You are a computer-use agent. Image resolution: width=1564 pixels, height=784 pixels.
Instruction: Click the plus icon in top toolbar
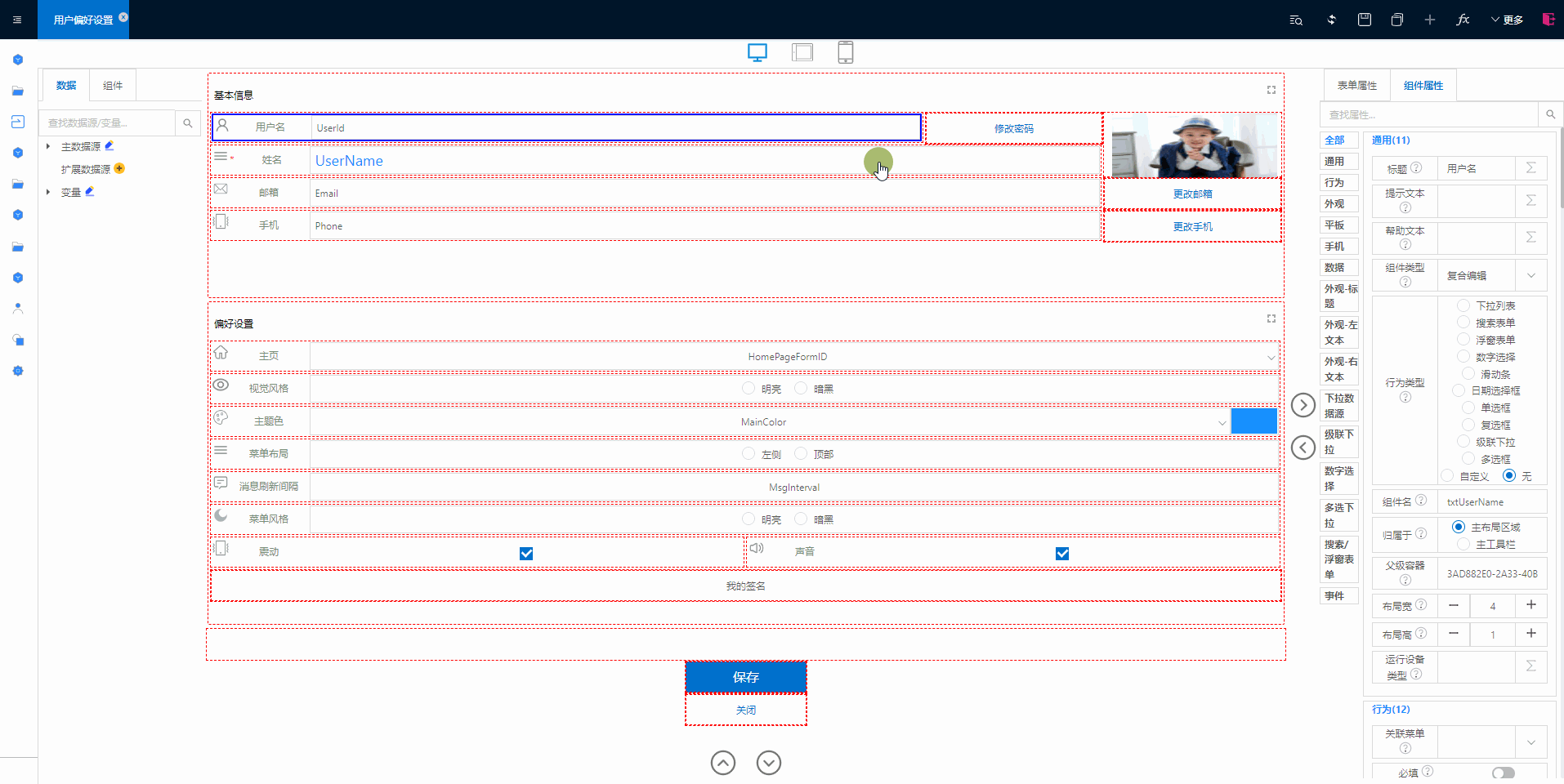click(1430, 20)
